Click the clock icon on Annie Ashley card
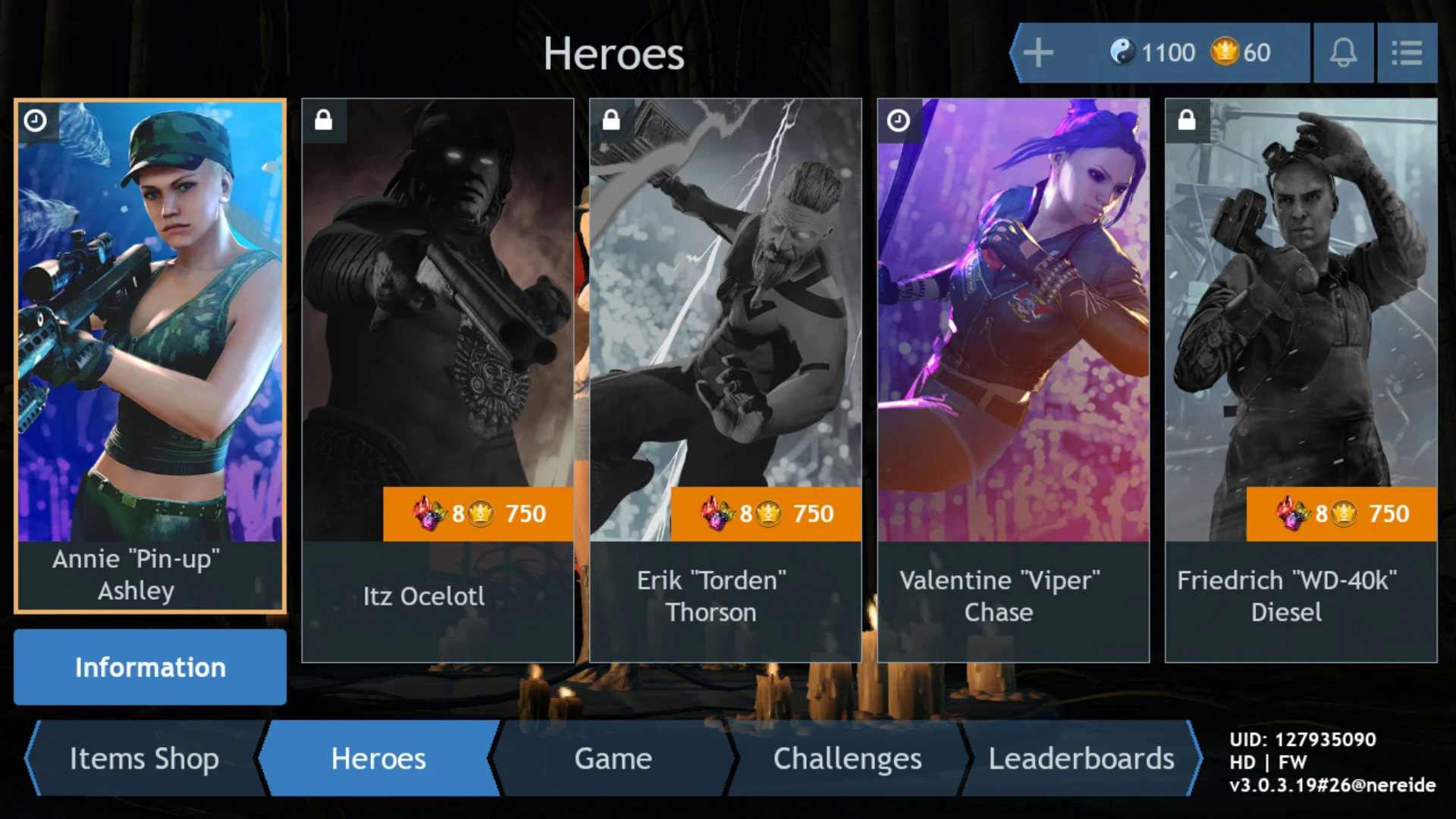 (x=36, y=121)
